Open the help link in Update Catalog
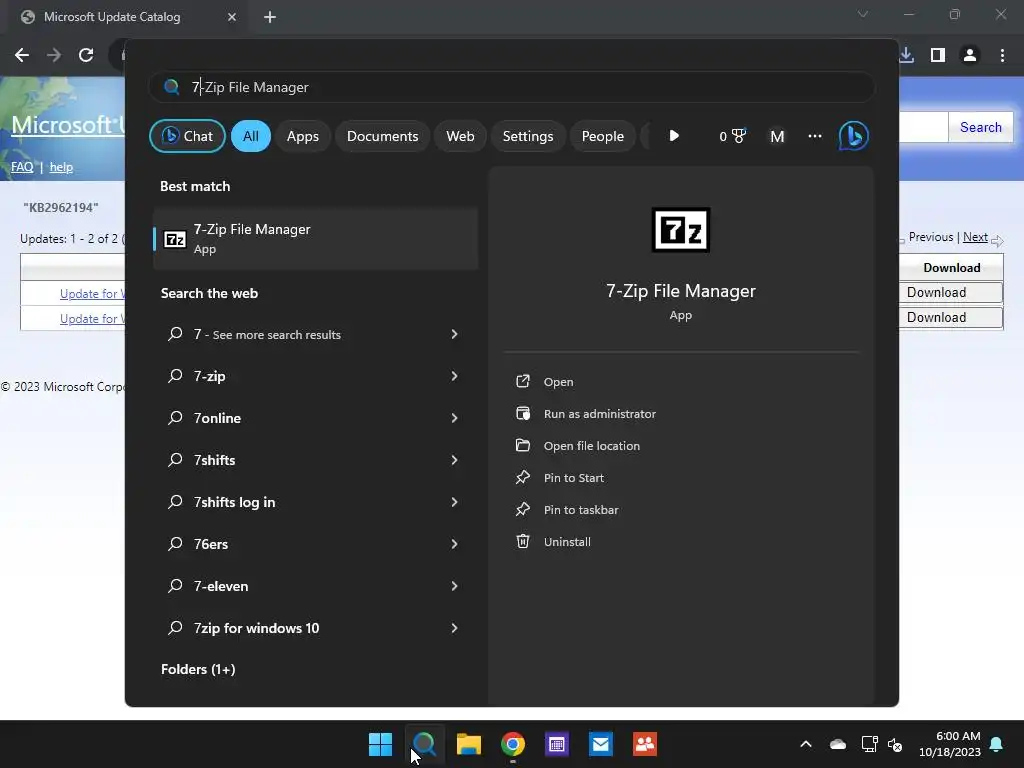Screen dimensions: 1024x768 pyautogui.click(x=61, y=167)
